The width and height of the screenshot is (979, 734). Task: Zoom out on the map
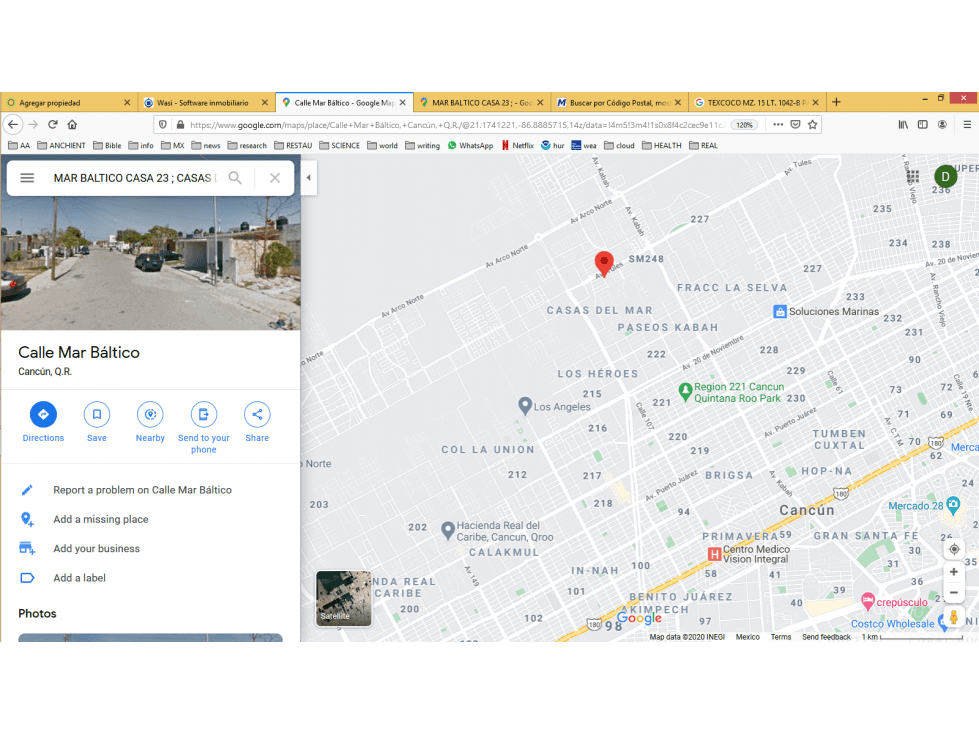(953, 593)
